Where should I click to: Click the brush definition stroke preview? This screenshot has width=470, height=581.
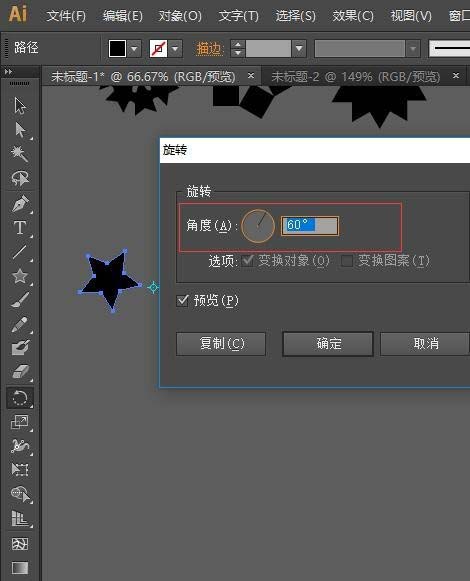pyautogui.click(x=449, y=49)
